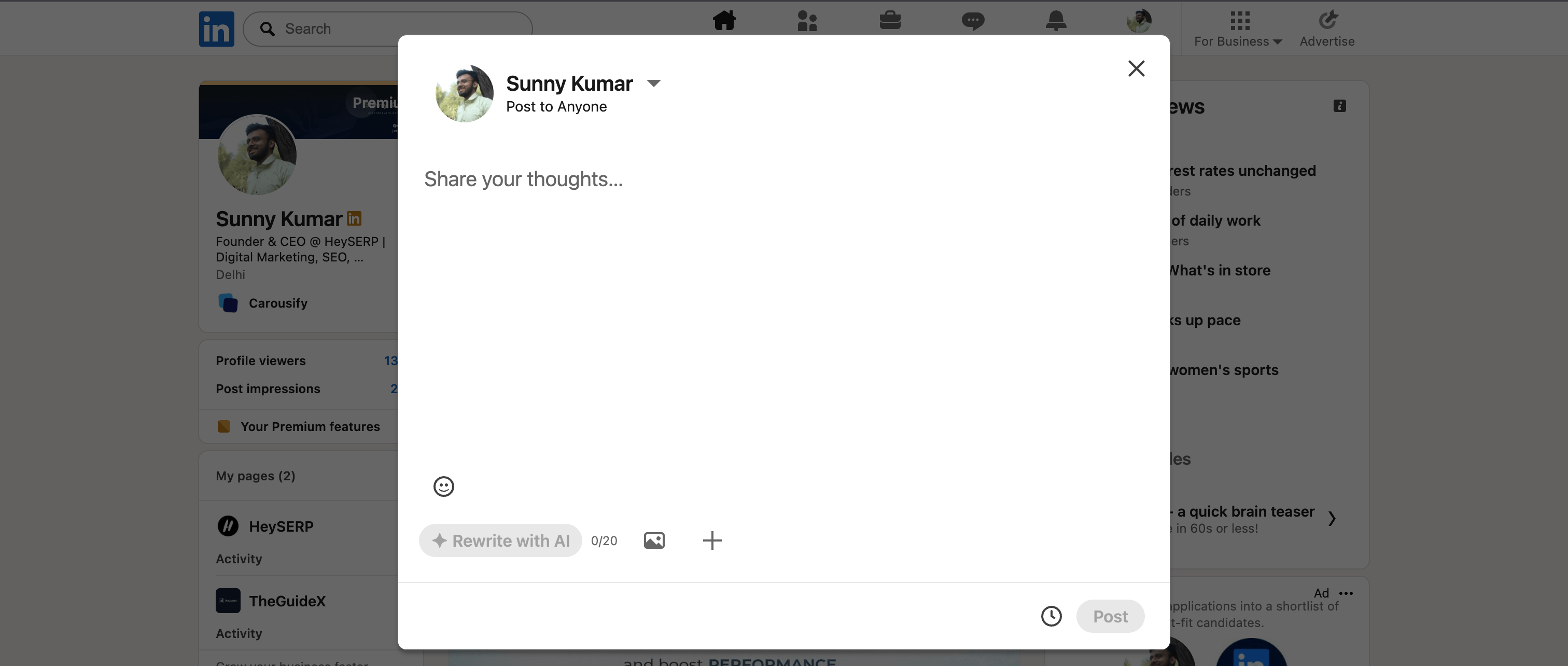Close the post composer dialog
The height and width of the screenshot is (666, 1568).
(1136, 68)
